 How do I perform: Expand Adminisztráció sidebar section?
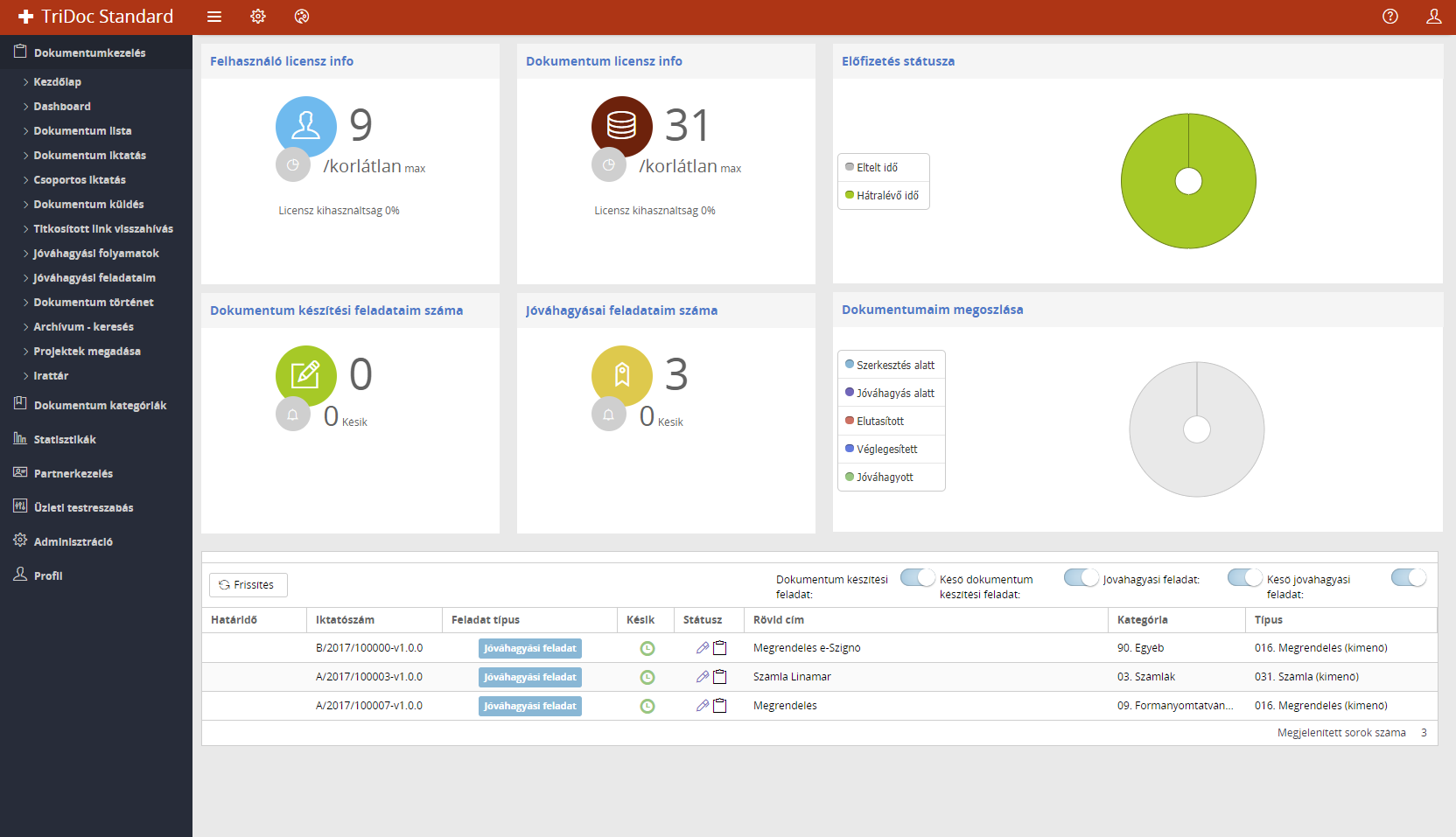pos(96,541)
